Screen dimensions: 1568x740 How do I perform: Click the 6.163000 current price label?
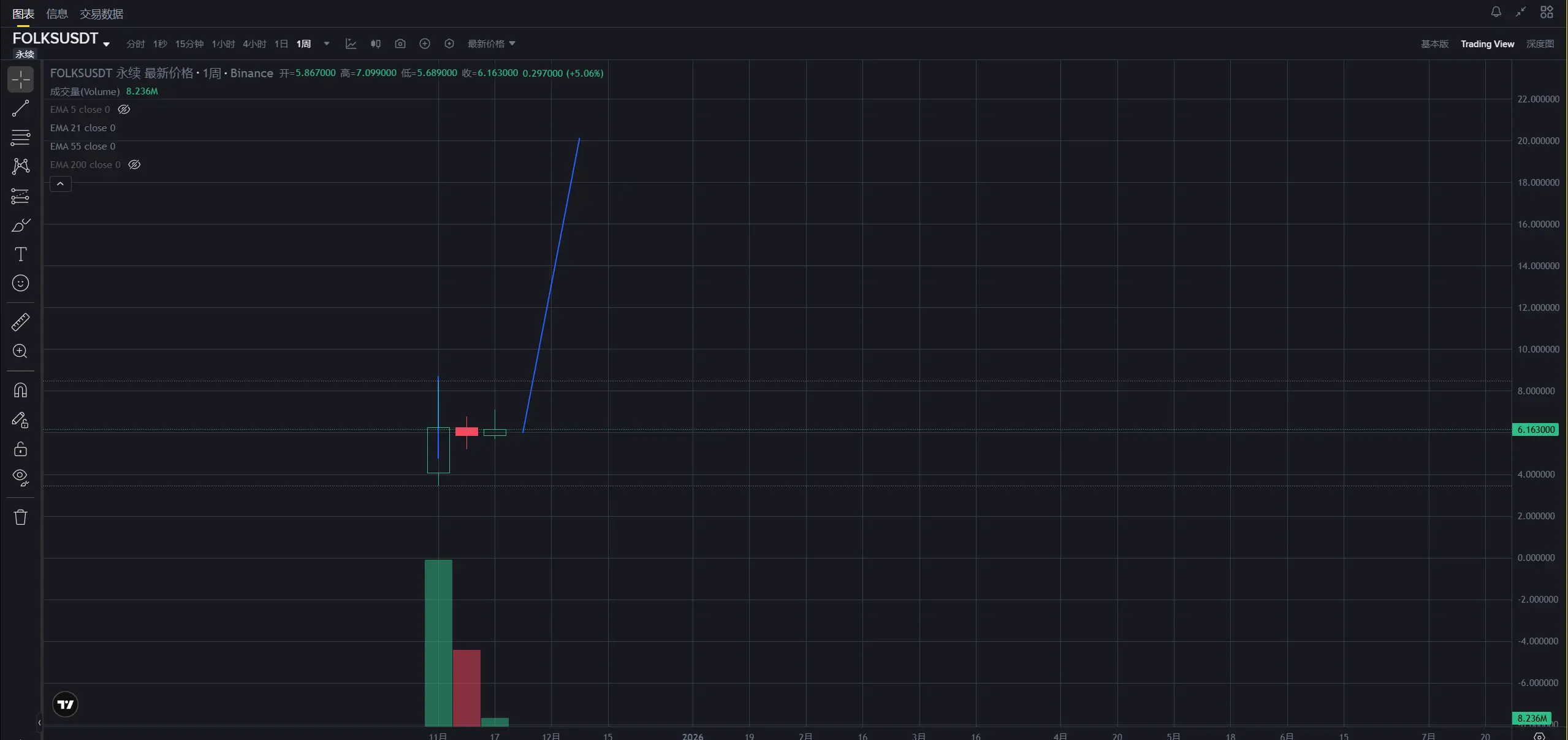pos(1535,429)
